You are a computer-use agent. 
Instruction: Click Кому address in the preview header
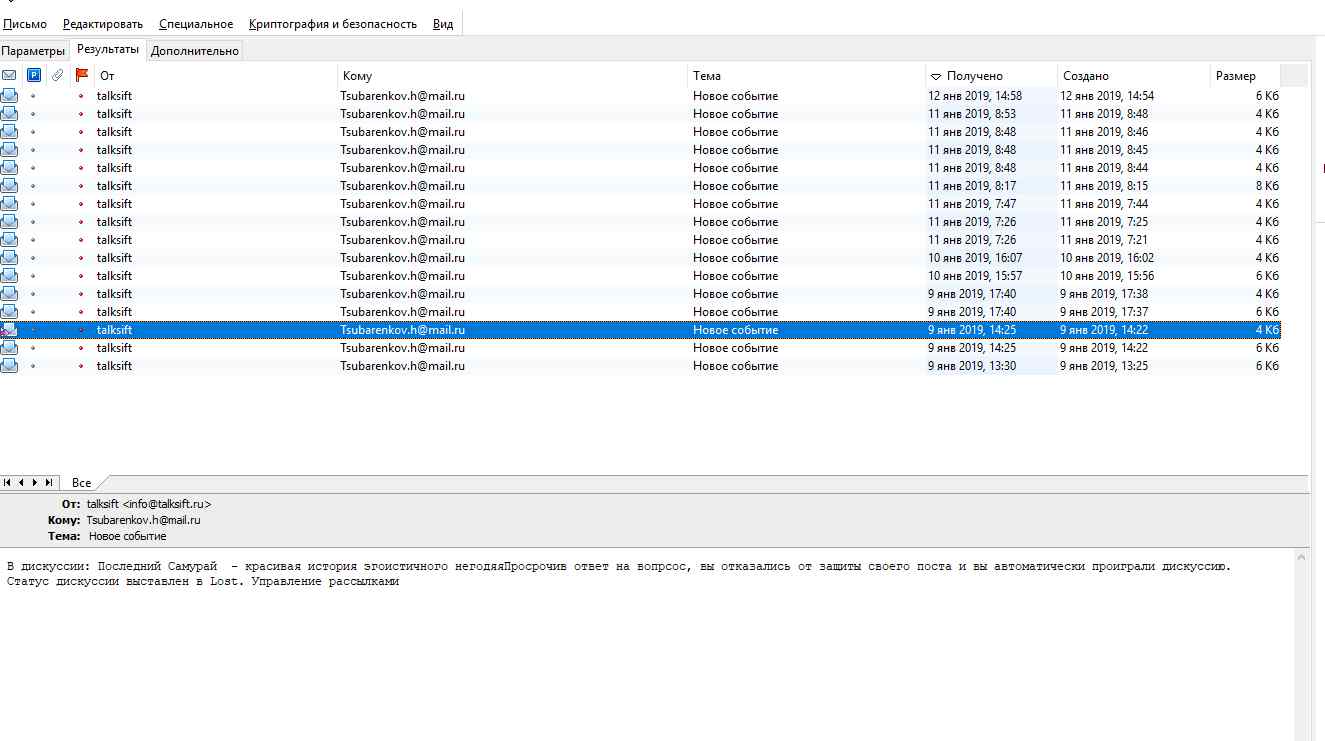point(144,520)
